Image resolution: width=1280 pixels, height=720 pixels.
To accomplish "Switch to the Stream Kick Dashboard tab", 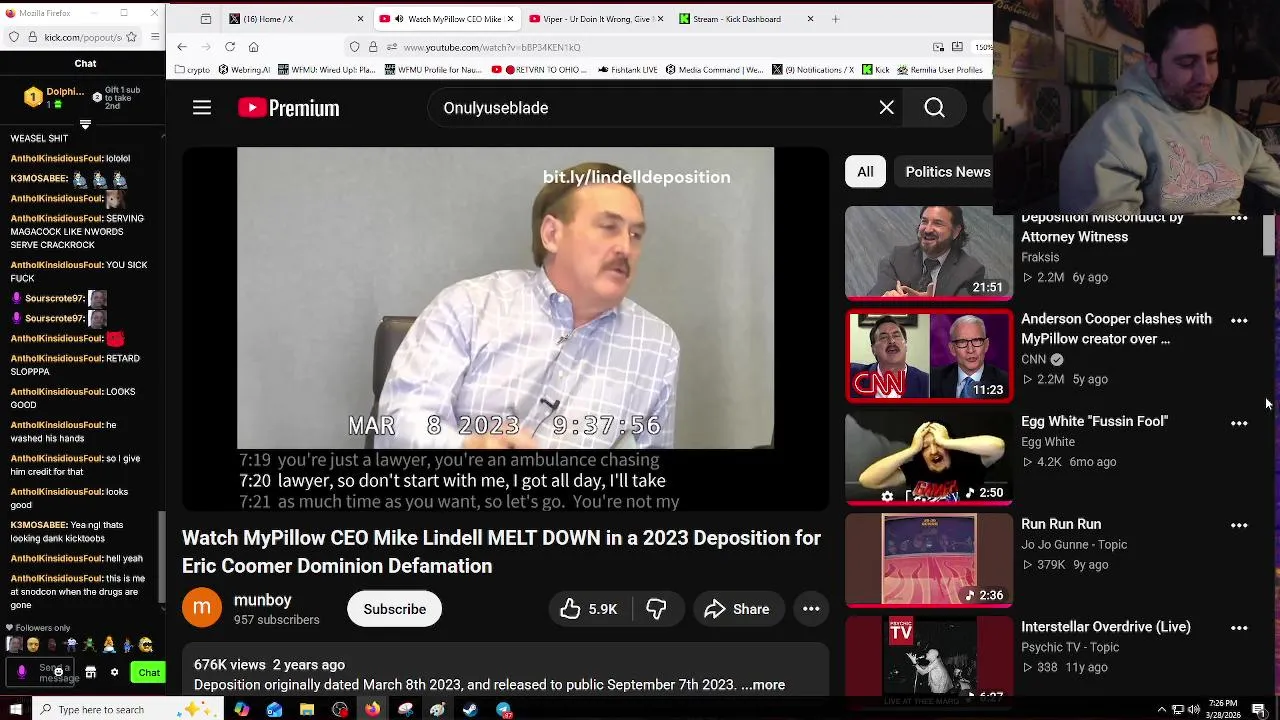I will click(x=746, y=19).
